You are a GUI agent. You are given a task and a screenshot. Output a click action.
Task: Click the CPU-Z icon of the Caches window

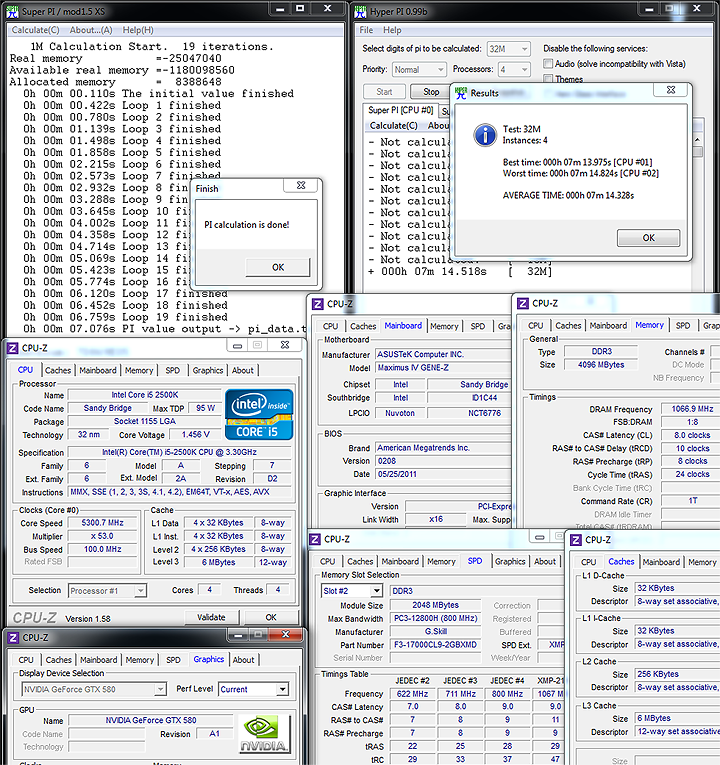click(576, 540)
